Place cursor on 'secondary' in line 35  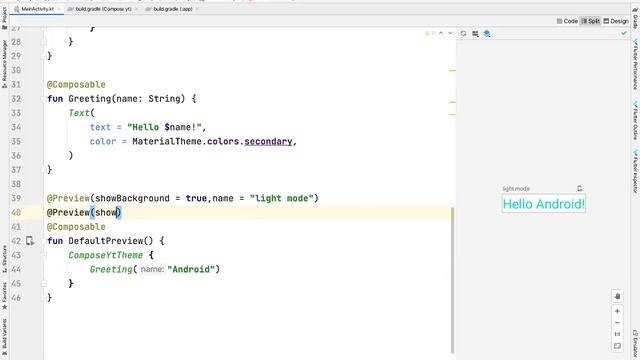268,141
